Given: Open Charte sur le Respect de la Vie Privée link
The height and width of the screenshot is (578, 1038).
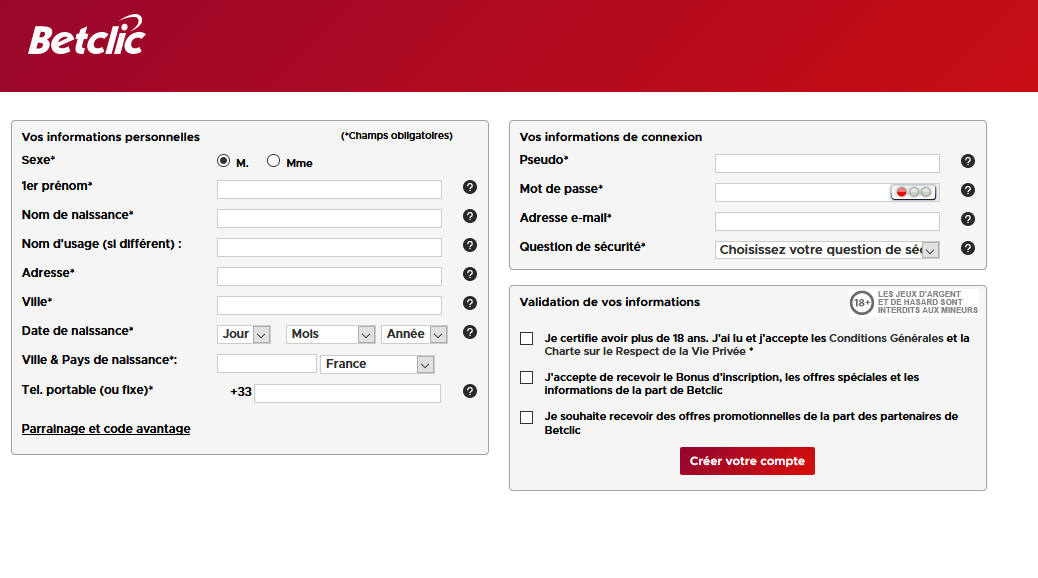Looking at the screenshot, I should click(645, 352).
